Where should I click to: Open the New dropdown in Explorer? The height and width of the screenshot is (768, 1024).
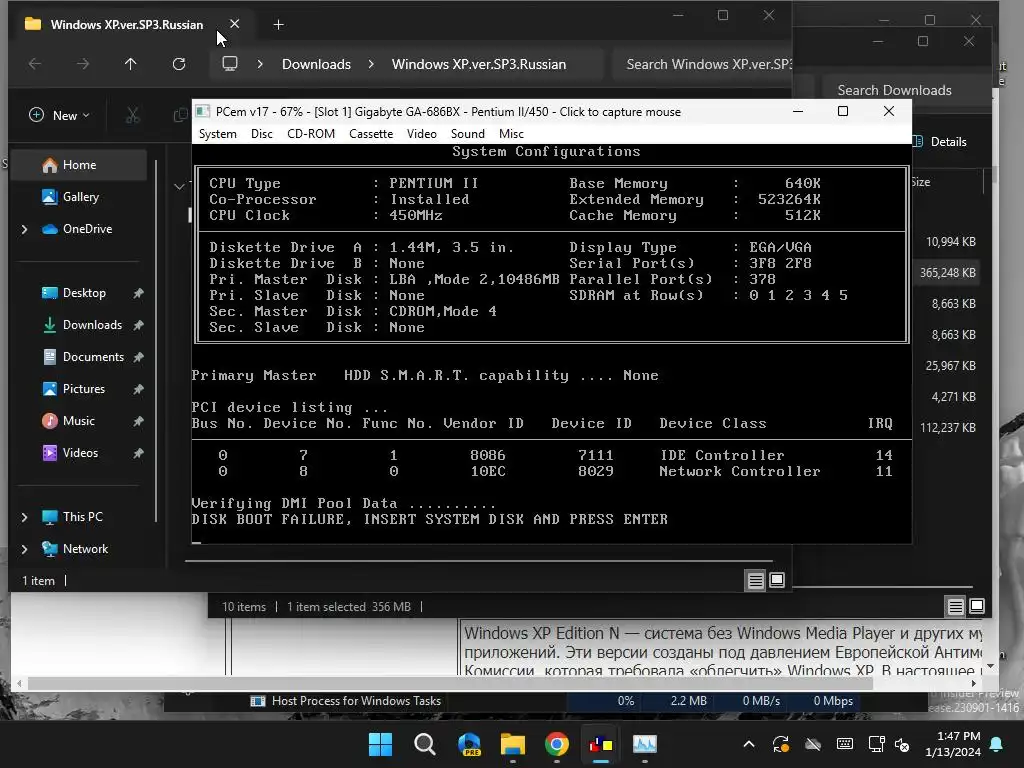point(59,116)
